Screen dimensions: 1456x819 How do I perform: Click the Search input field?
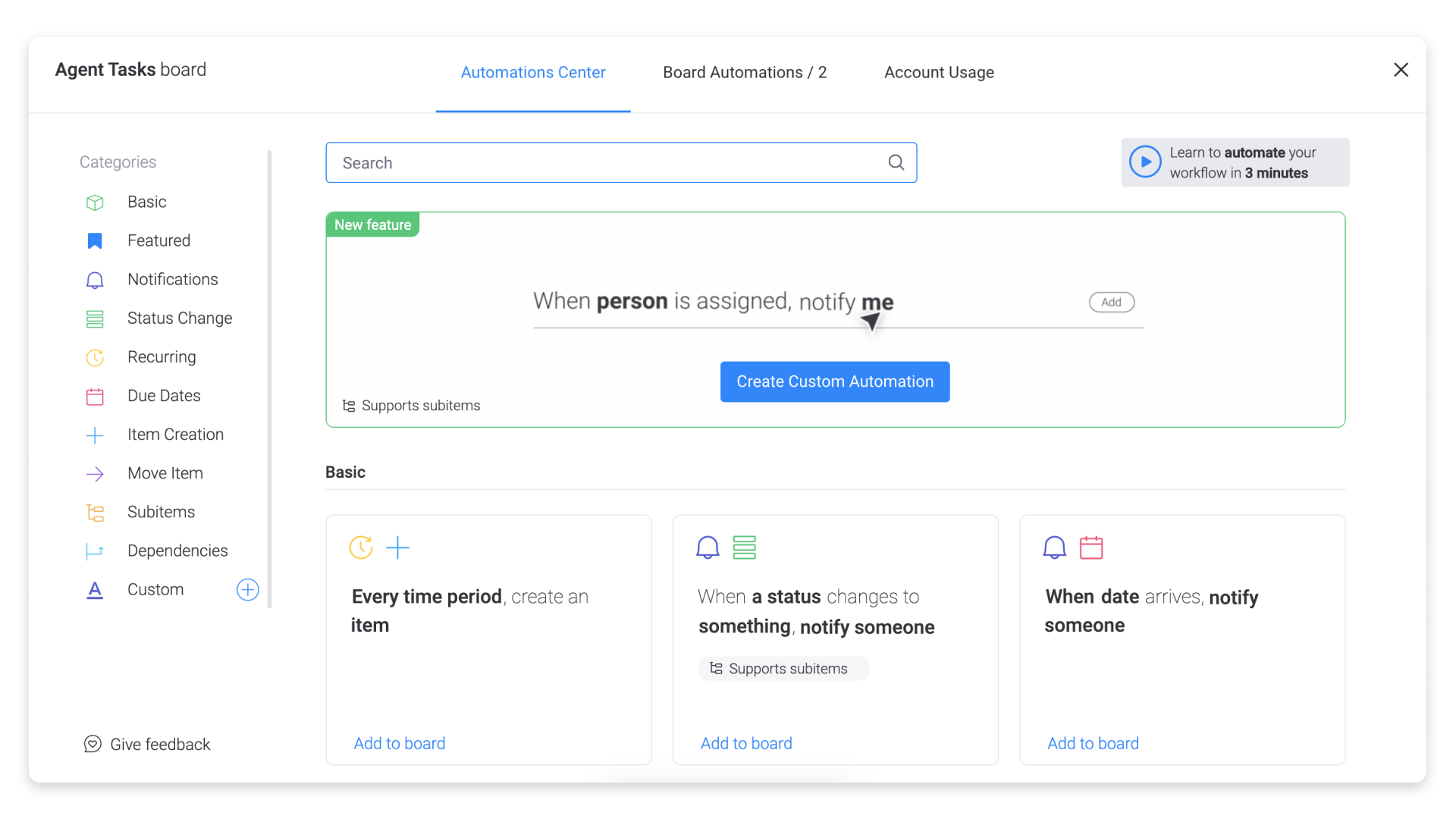(x=621, y=162)
